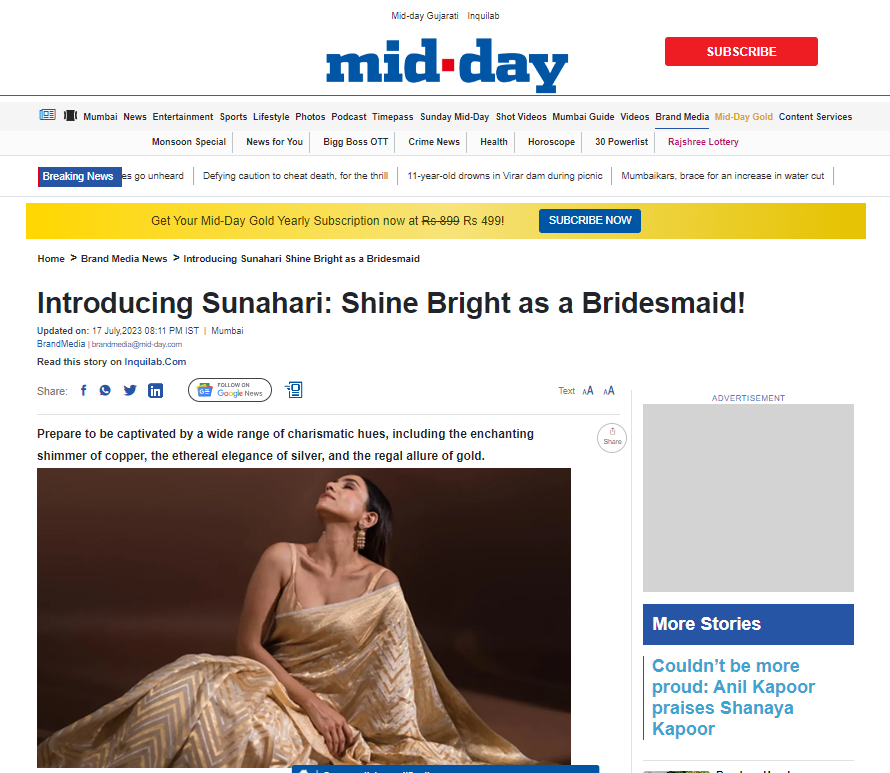Share the article via WhatsApp

point(105,390)
